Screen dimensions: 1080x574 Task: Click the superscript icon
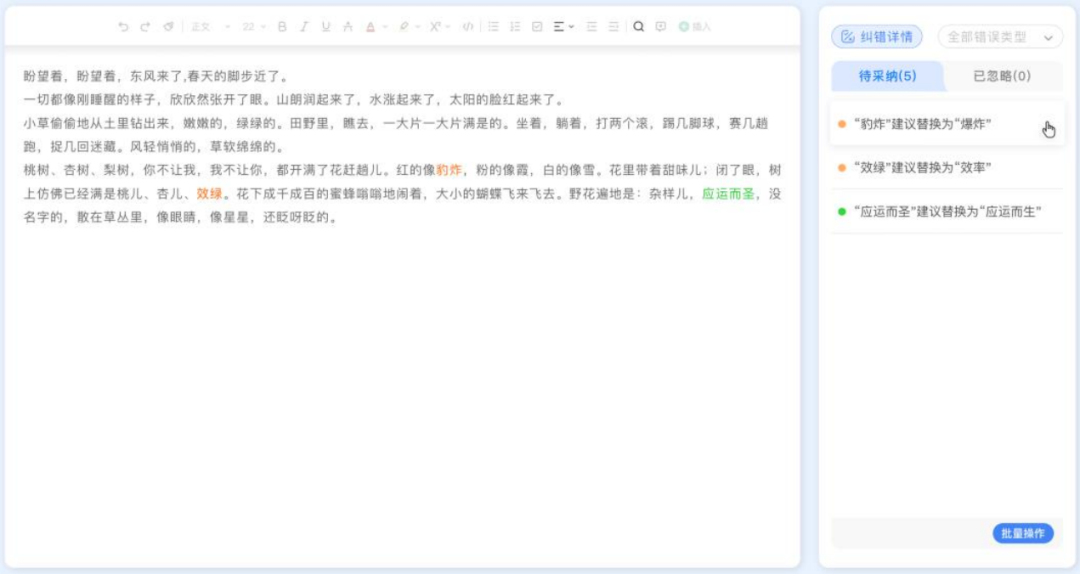pyautogui.click(x=435, y=27)
